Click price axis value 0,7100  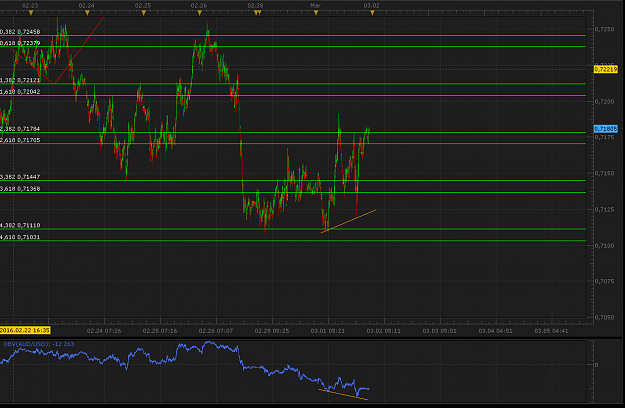click(x=604, y=246)
